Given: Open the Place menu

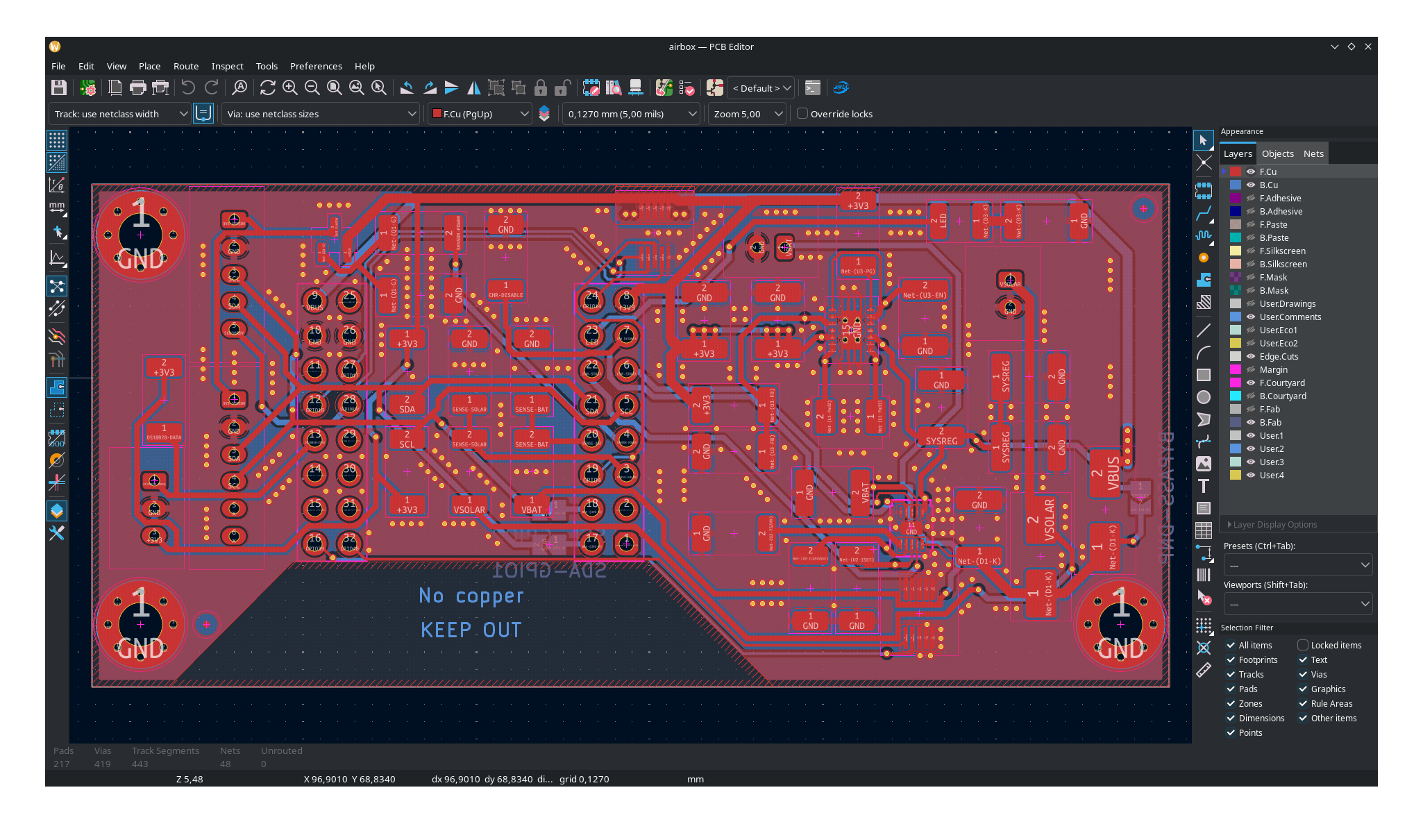Looking at the screenshot, I should (x=149, y=66).
